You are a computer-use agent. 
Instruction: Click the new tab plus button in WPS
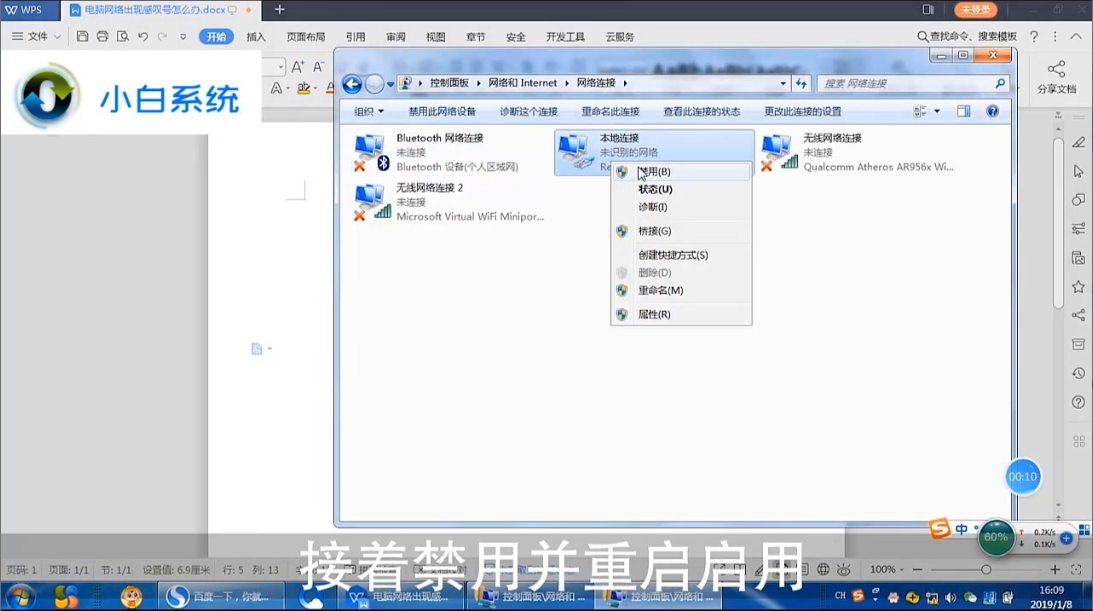point(280,10)
